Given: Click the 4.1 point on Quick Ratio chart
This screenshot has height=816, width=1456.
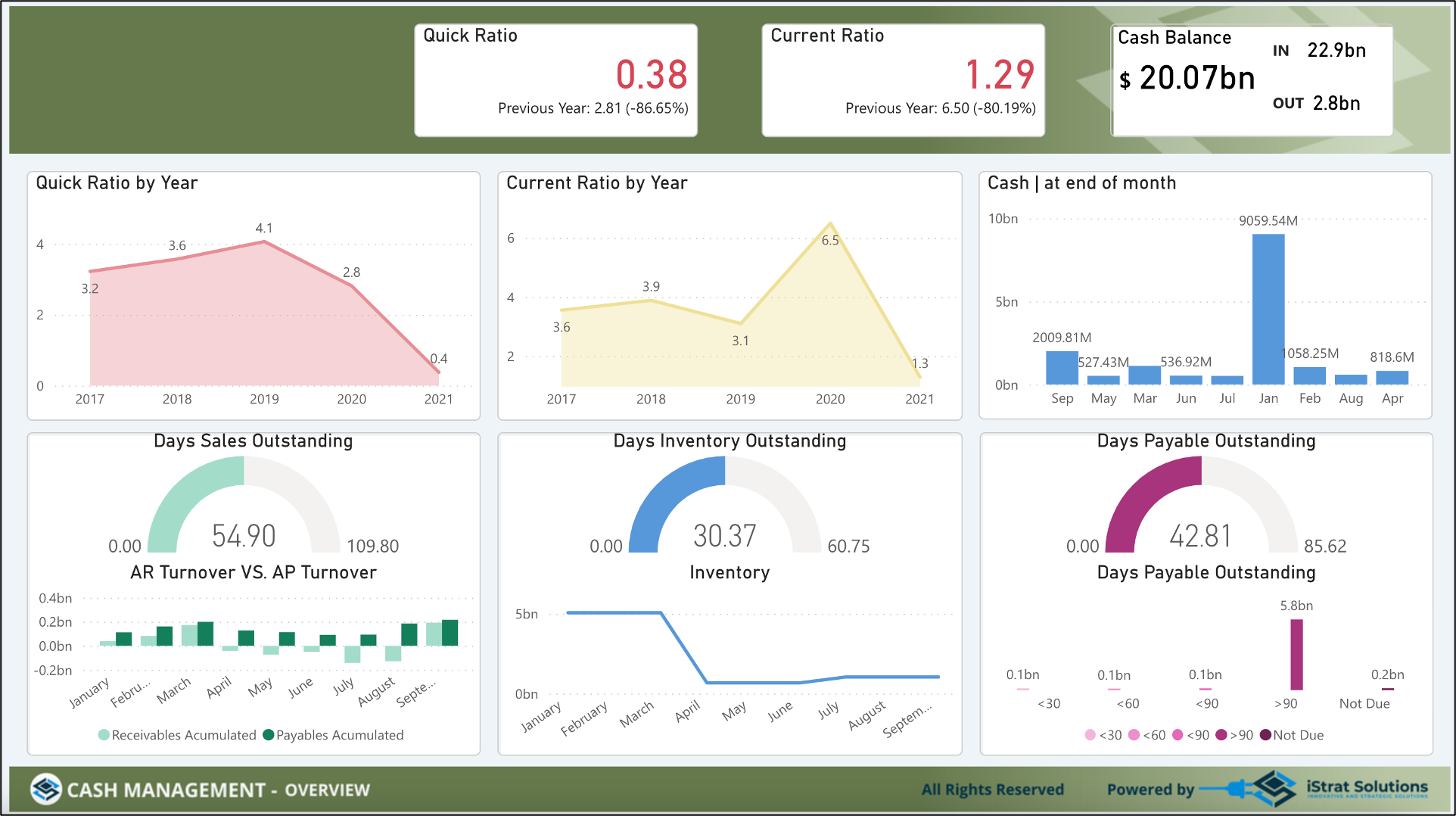Looking at the screenshot, I should (264, 241).
